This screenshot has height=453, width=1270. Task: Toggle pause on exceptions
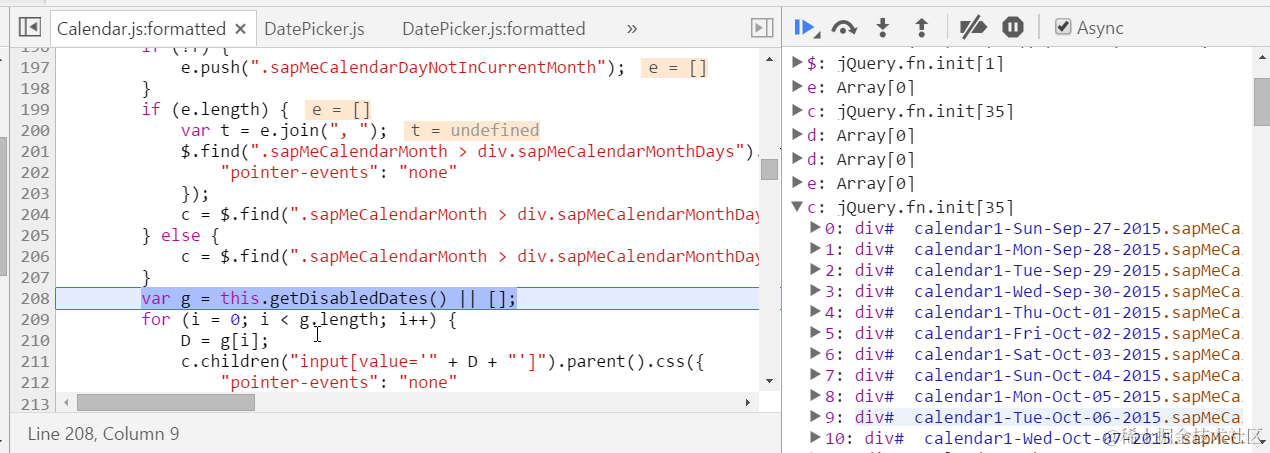point(1012,27)
